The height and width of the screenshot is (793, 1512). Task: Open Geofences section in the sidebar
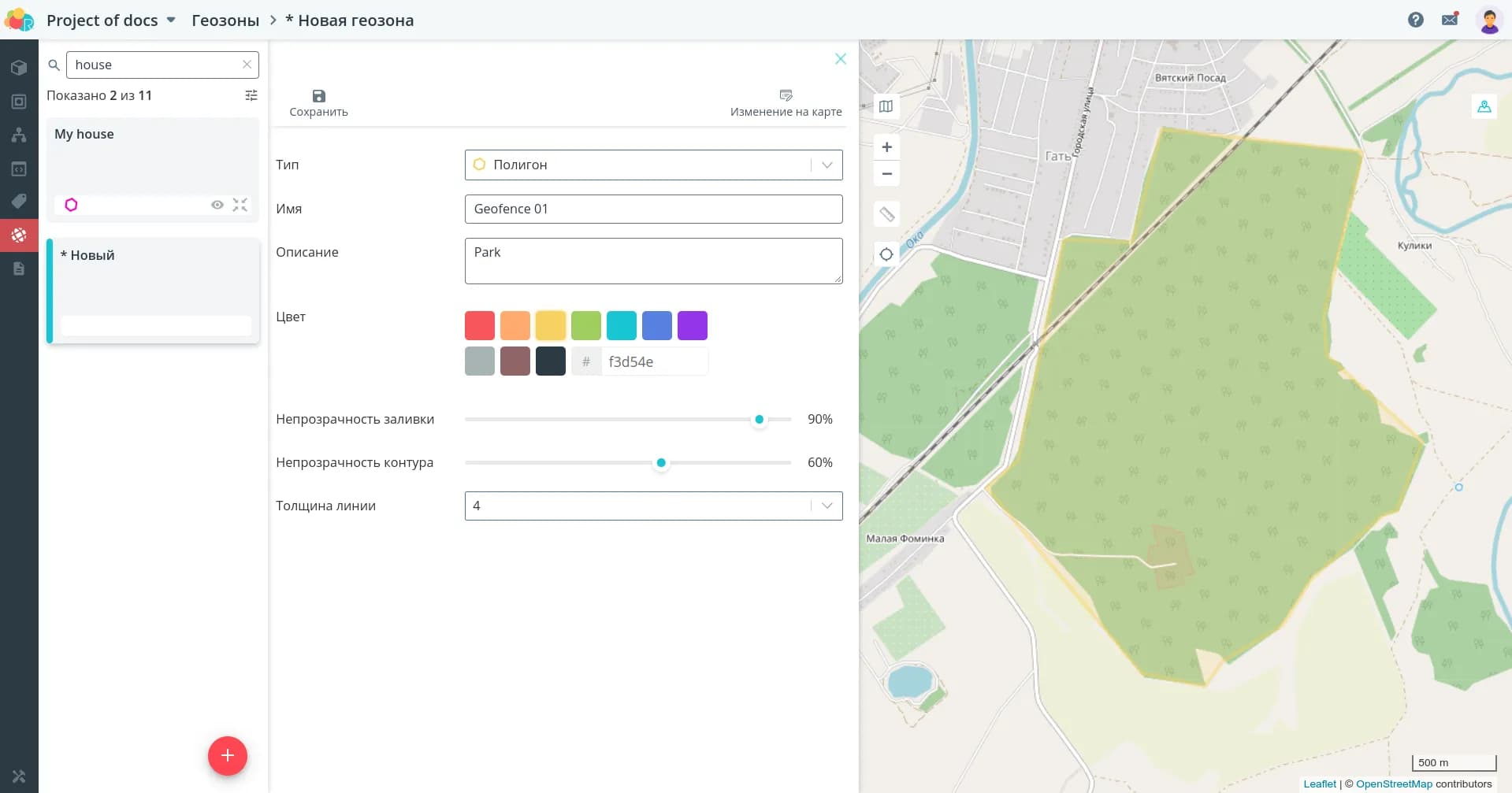19,235
